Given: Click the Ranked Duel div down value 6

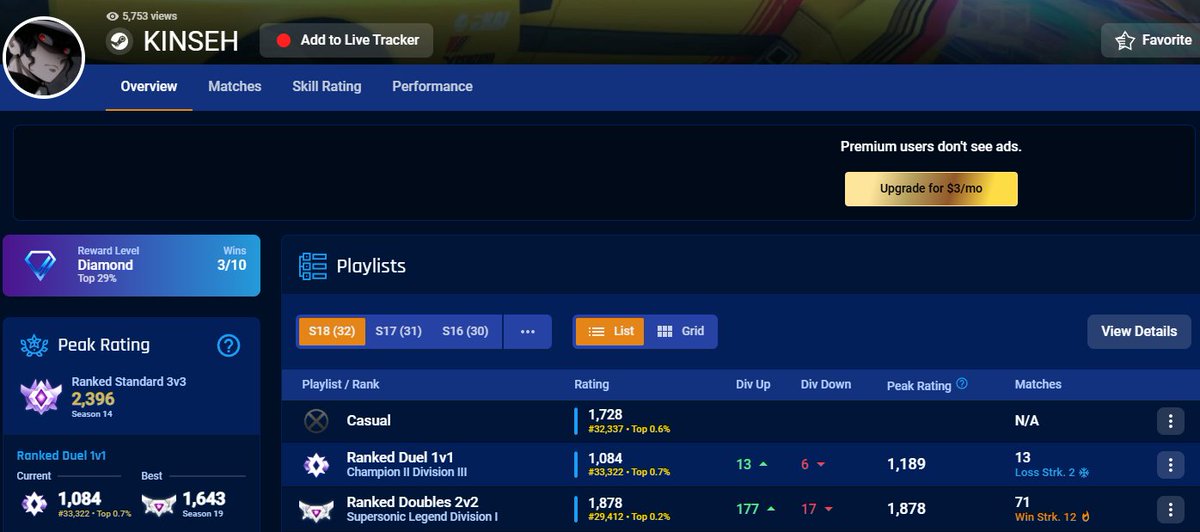Looking at the screenshot, I should pyautogui.click(x=805, y=465).
